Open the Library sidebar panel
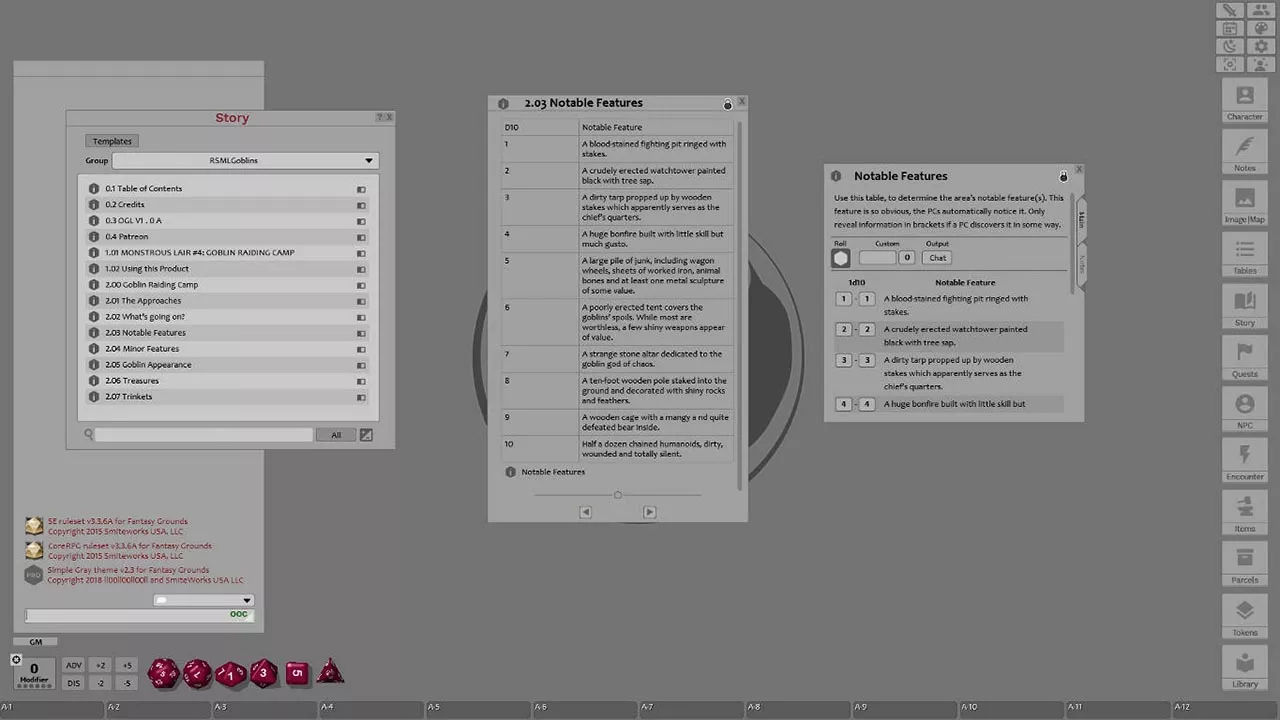This screenshot has width=1280, height=720. (x=1244, y=667)
